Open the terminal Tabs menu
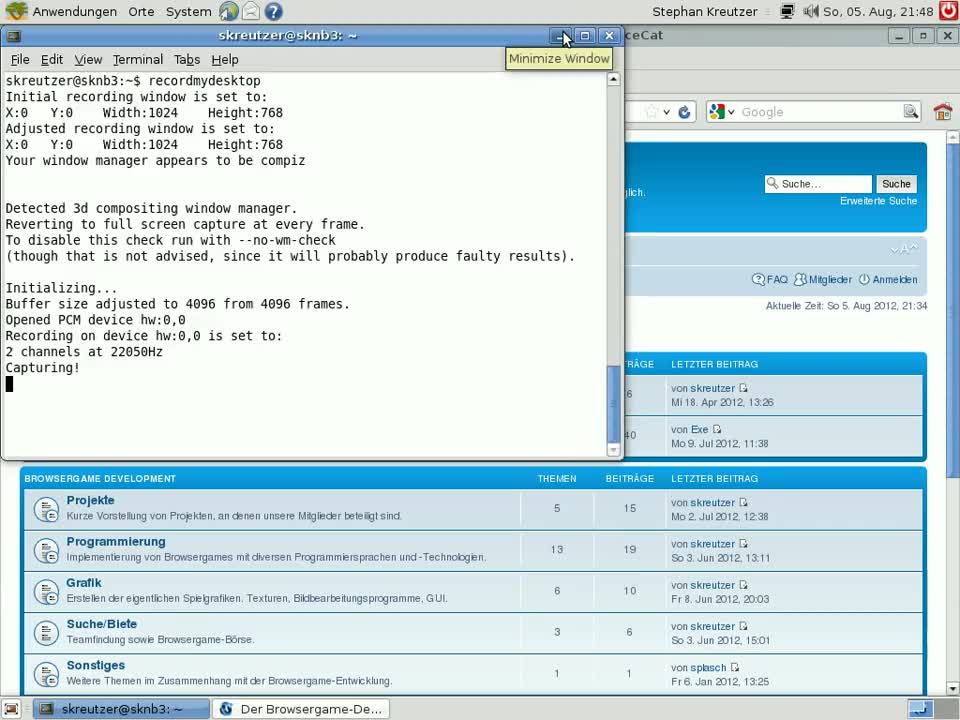 pyautogui.click(x=187, y=59)
